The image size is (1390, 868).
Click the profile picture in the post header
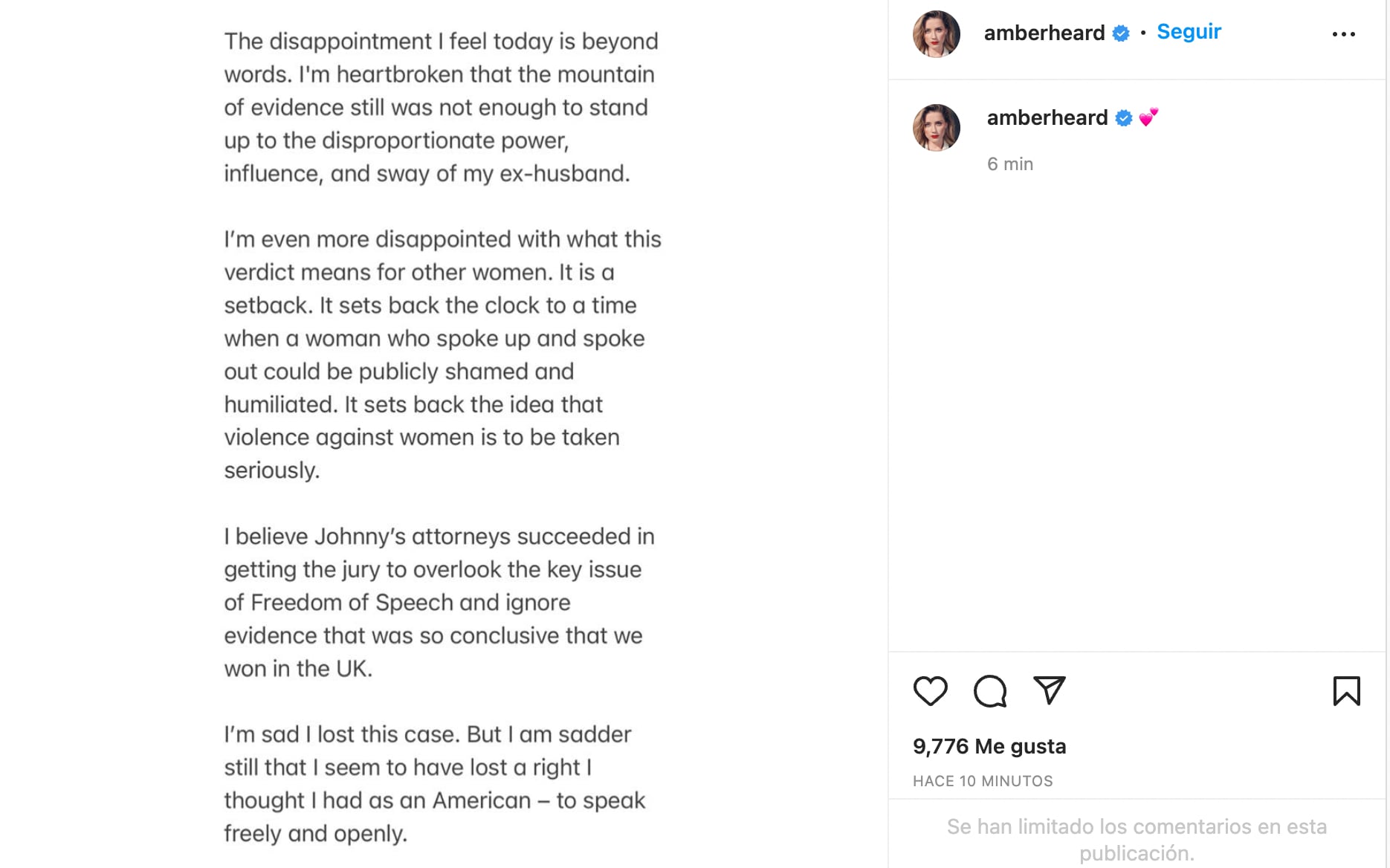click(x=937, y=34)
